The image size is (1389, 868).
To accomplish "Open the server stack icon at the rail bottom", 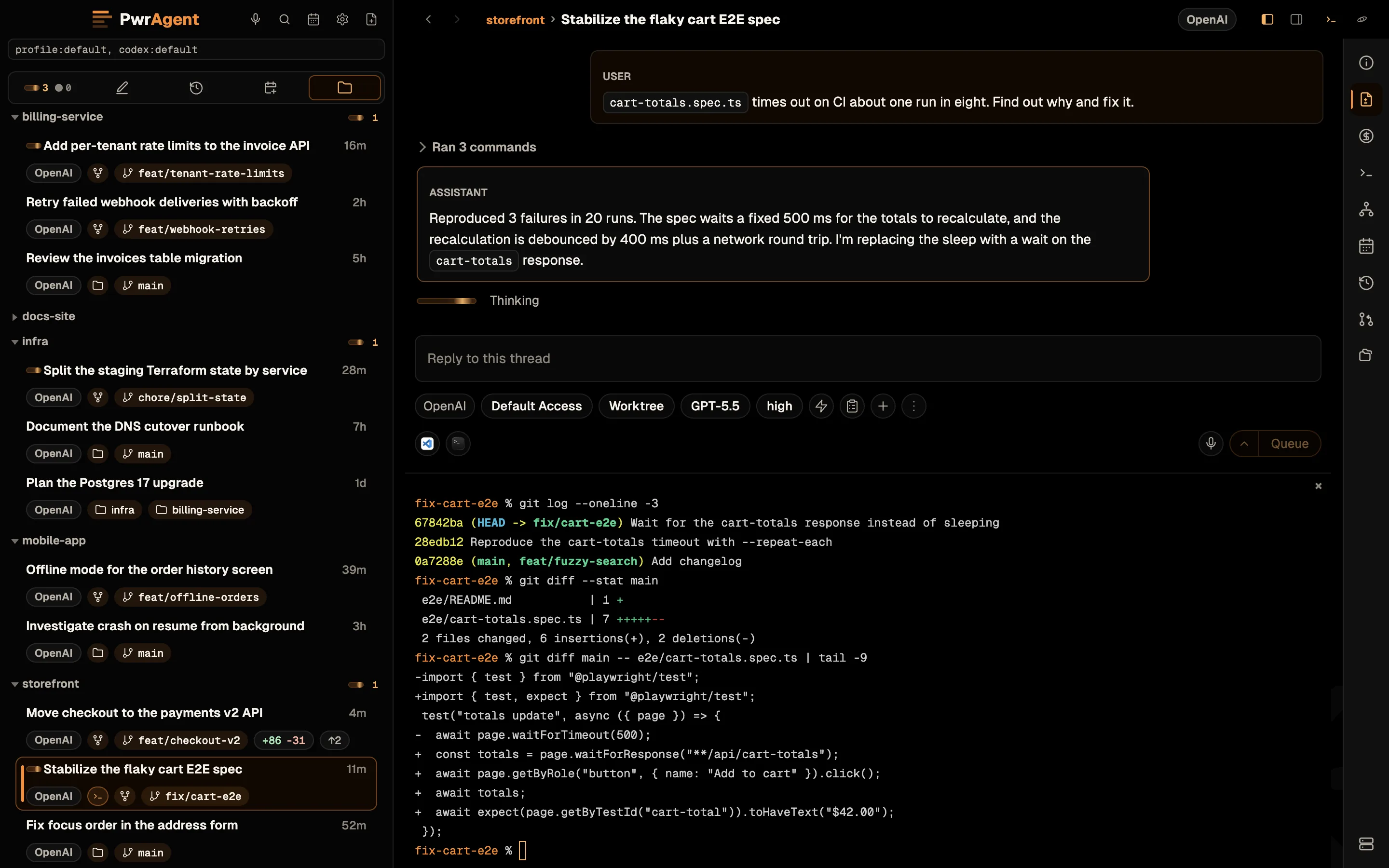I will 1366,844.
